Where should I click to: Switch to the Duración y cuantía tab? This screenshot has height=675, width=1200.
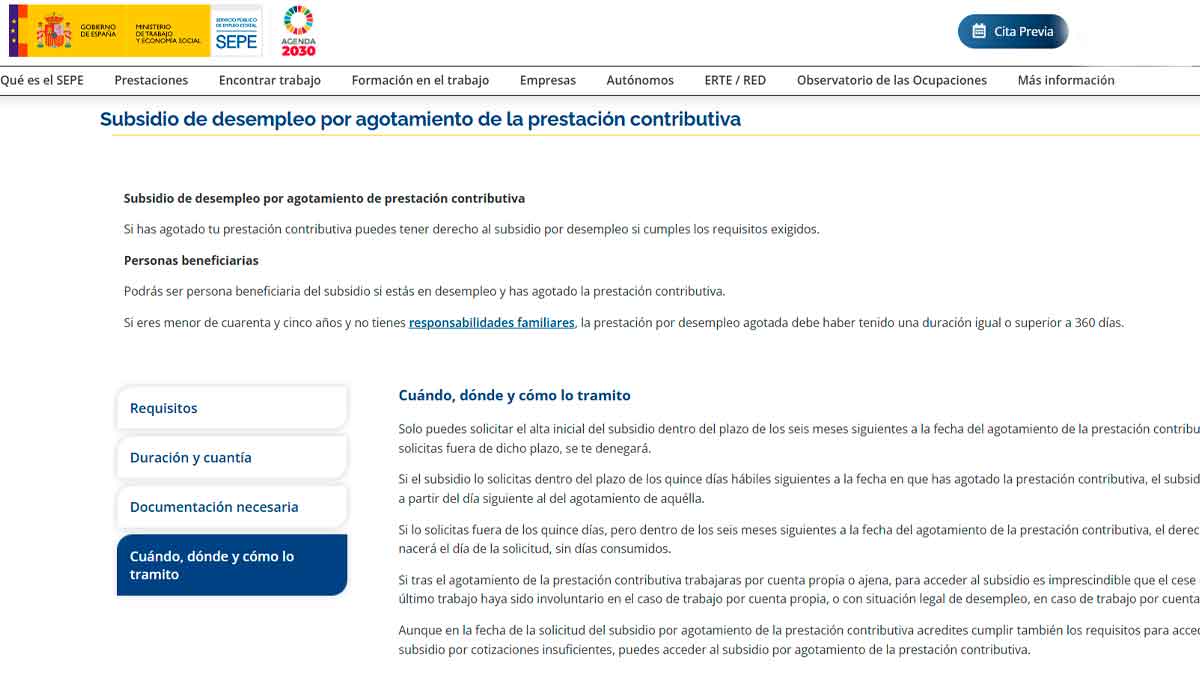pyautogui.click(x=232, y=457)
